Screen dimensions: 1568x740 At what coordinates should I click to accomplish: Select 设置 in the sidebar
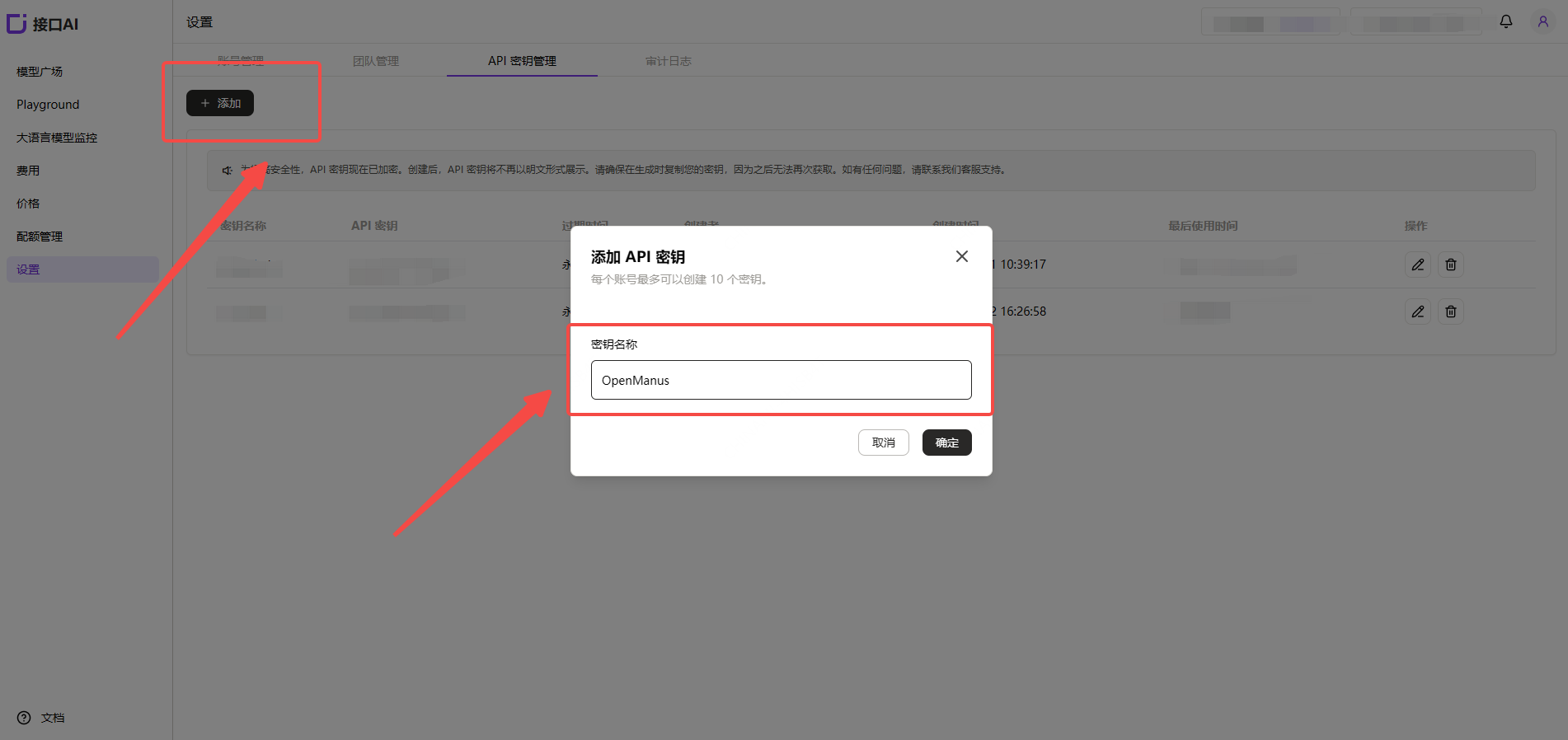(x=82, y=269)
